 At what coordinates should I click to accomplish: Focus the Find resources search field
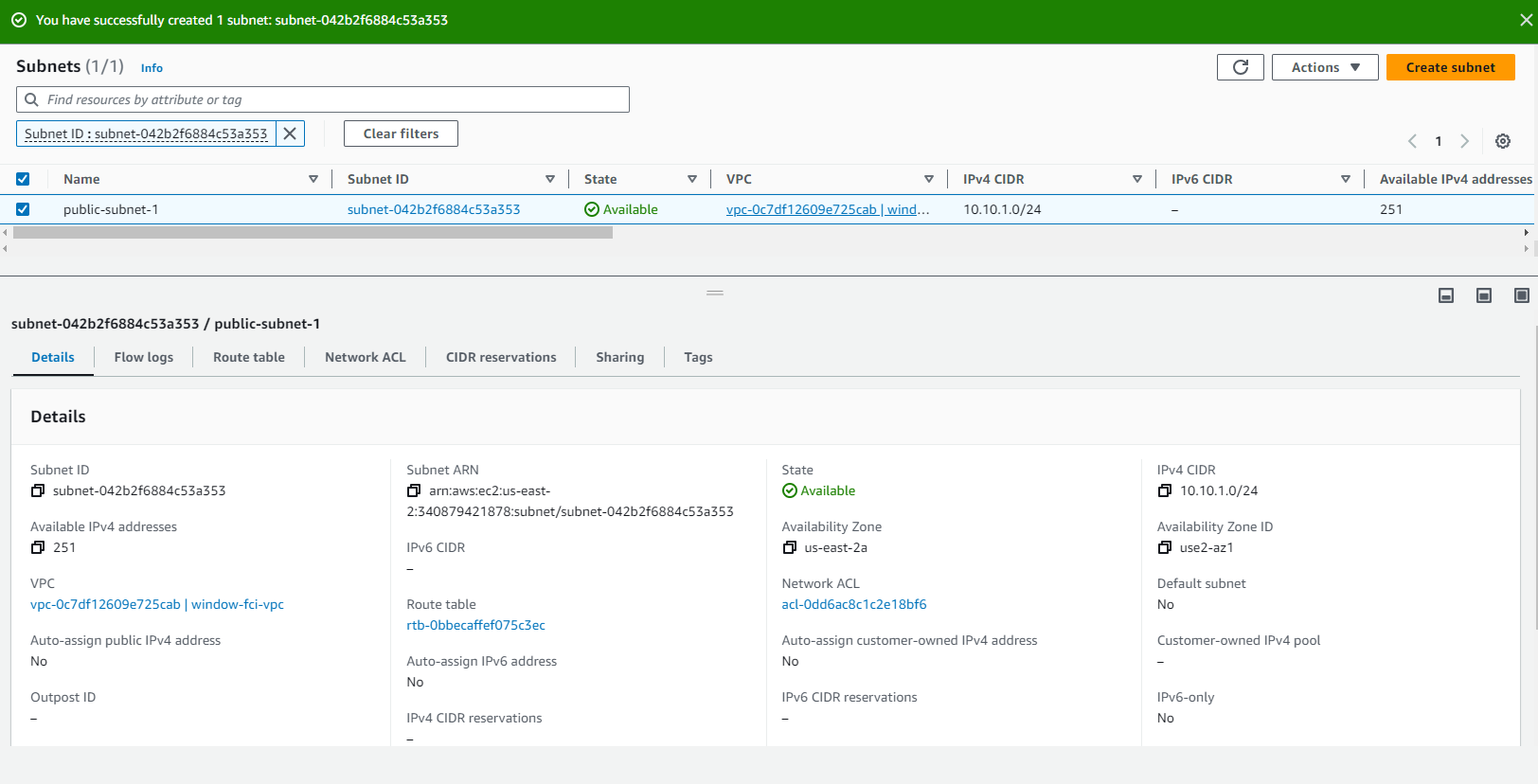tap(323, 99)
